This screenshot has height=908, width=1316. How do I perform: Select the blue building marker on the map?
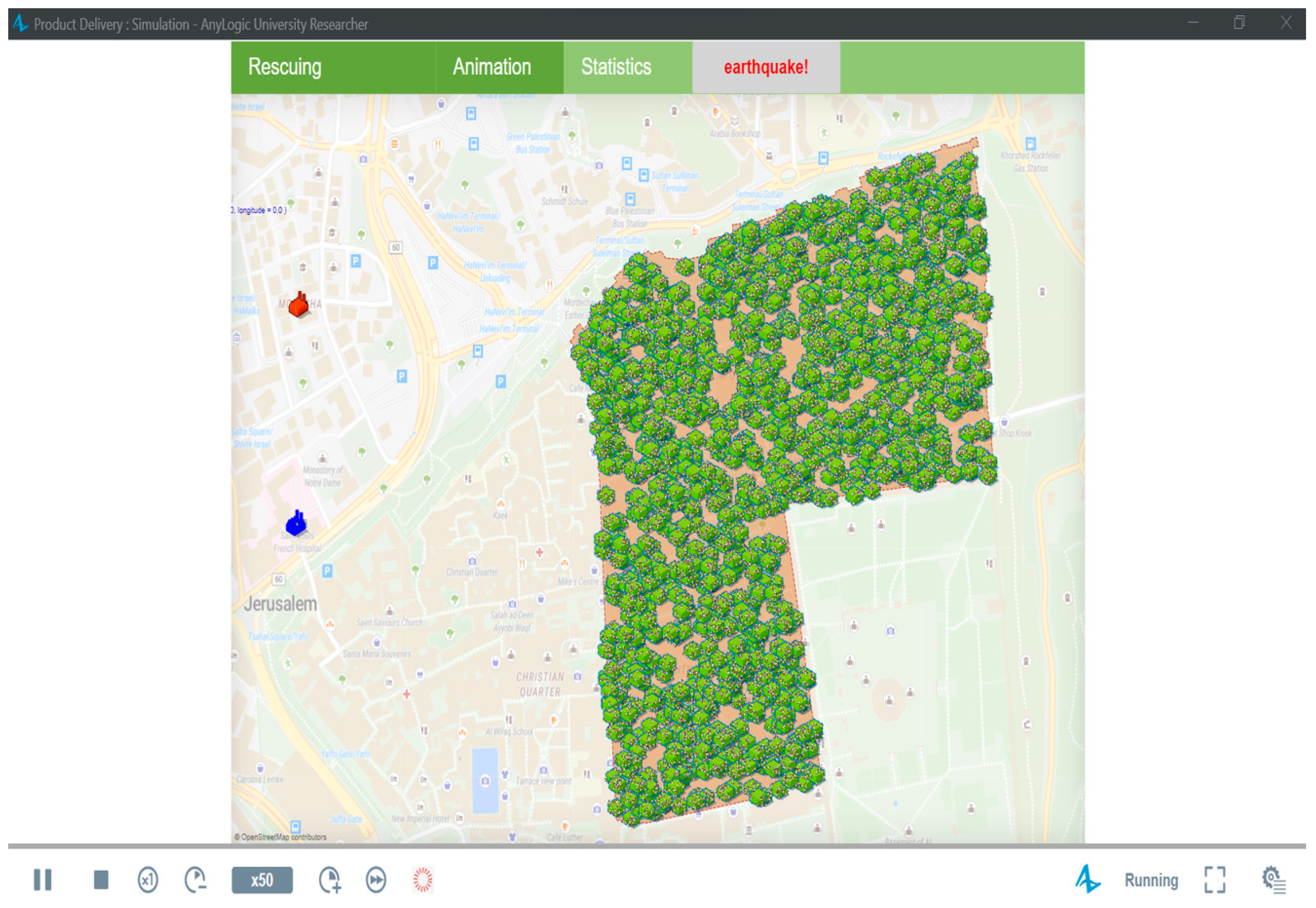click(x=296, y=523)
